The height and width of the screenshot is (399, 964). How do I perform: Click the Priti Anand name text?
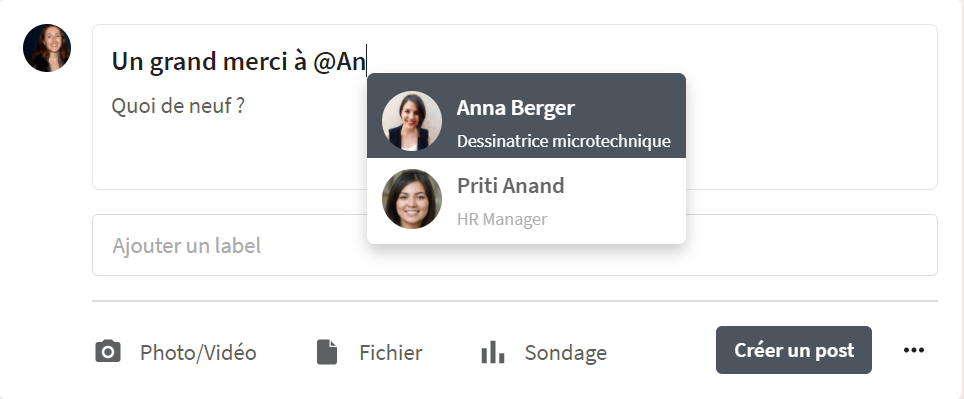pyautogui.click(x=510, y=186)
